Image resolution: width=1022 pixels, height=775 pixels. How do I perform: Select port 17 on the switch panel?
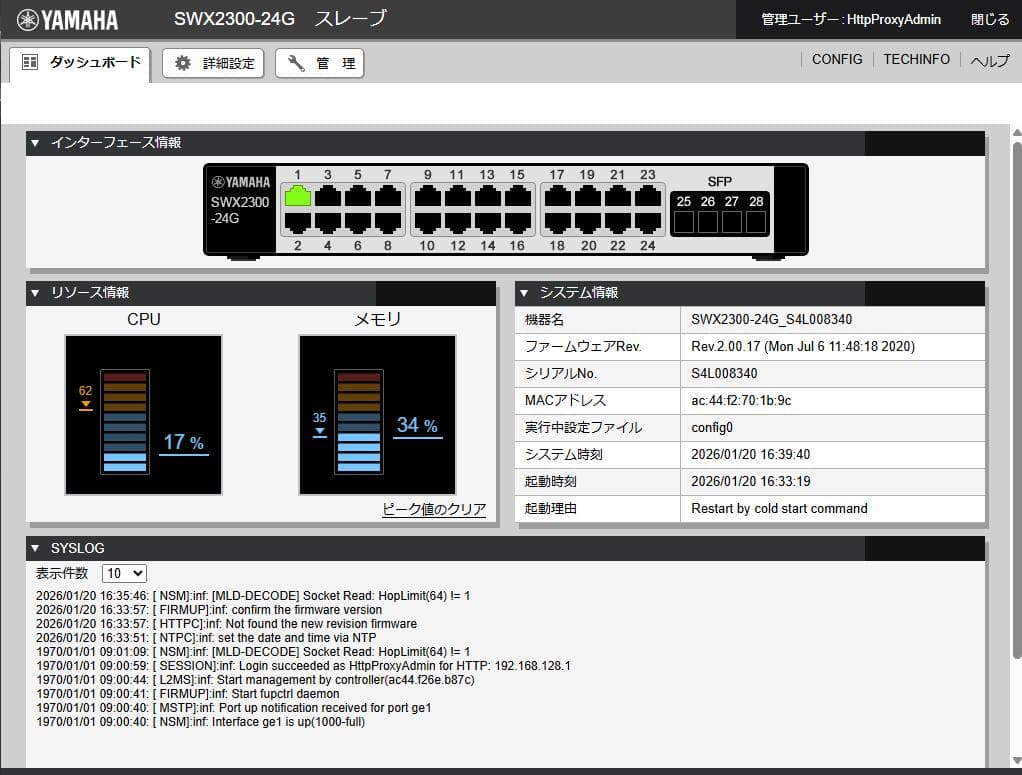click(557, 196)
